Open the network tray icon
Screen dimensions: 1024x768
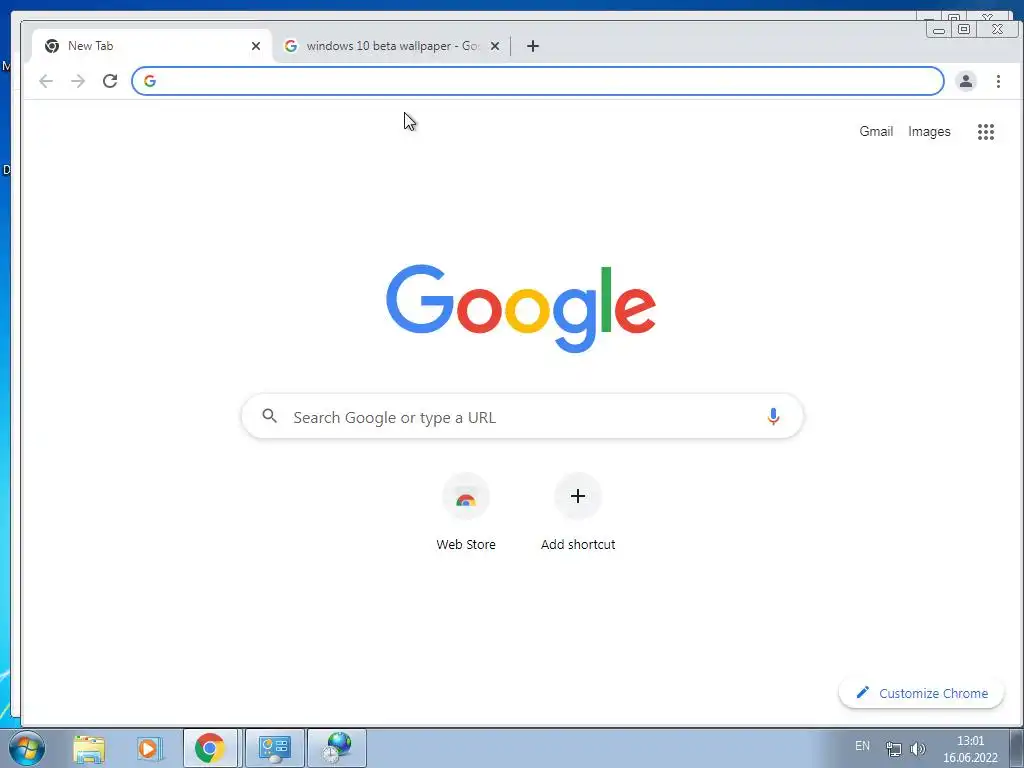click(893, 749)
